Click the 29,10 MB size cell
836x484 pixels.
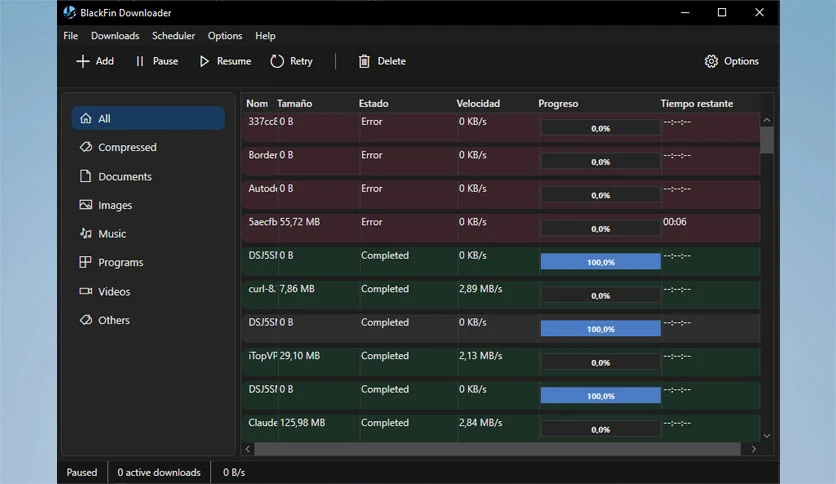300,356
